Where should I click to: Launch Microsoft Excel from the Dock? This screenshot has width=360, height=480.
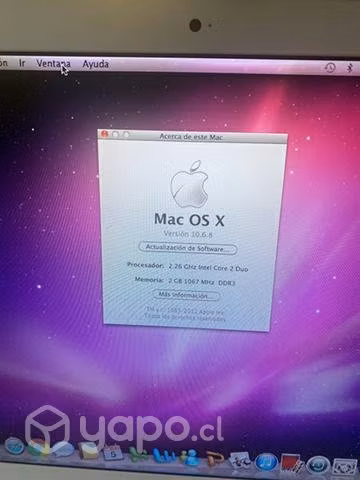tap(138, 455)
